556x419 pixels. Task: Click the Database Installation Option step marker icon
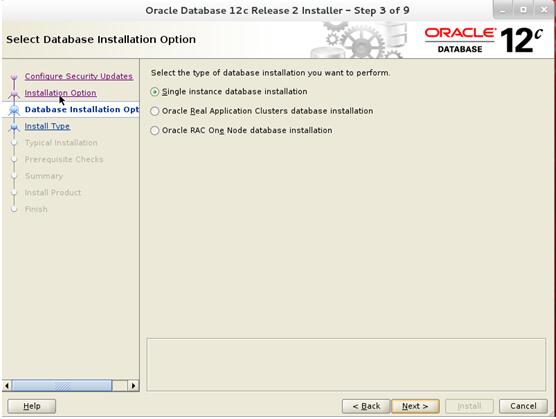click(14, 110)
